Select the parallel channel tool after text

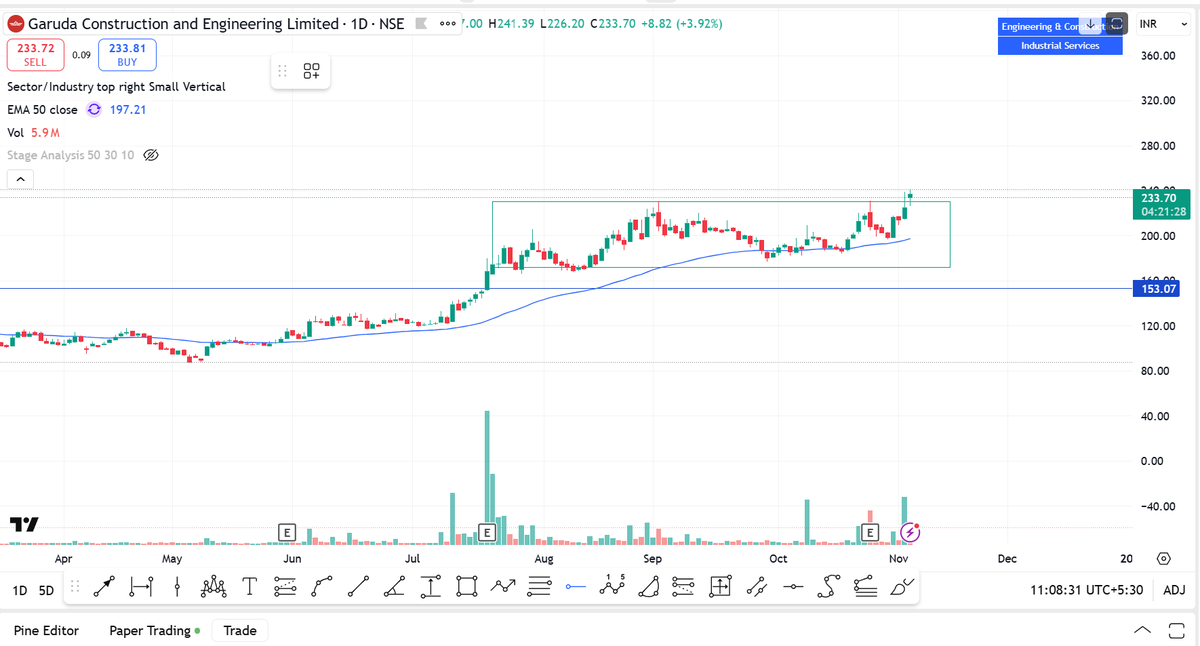pyautogui.click(x=285, y=587)
